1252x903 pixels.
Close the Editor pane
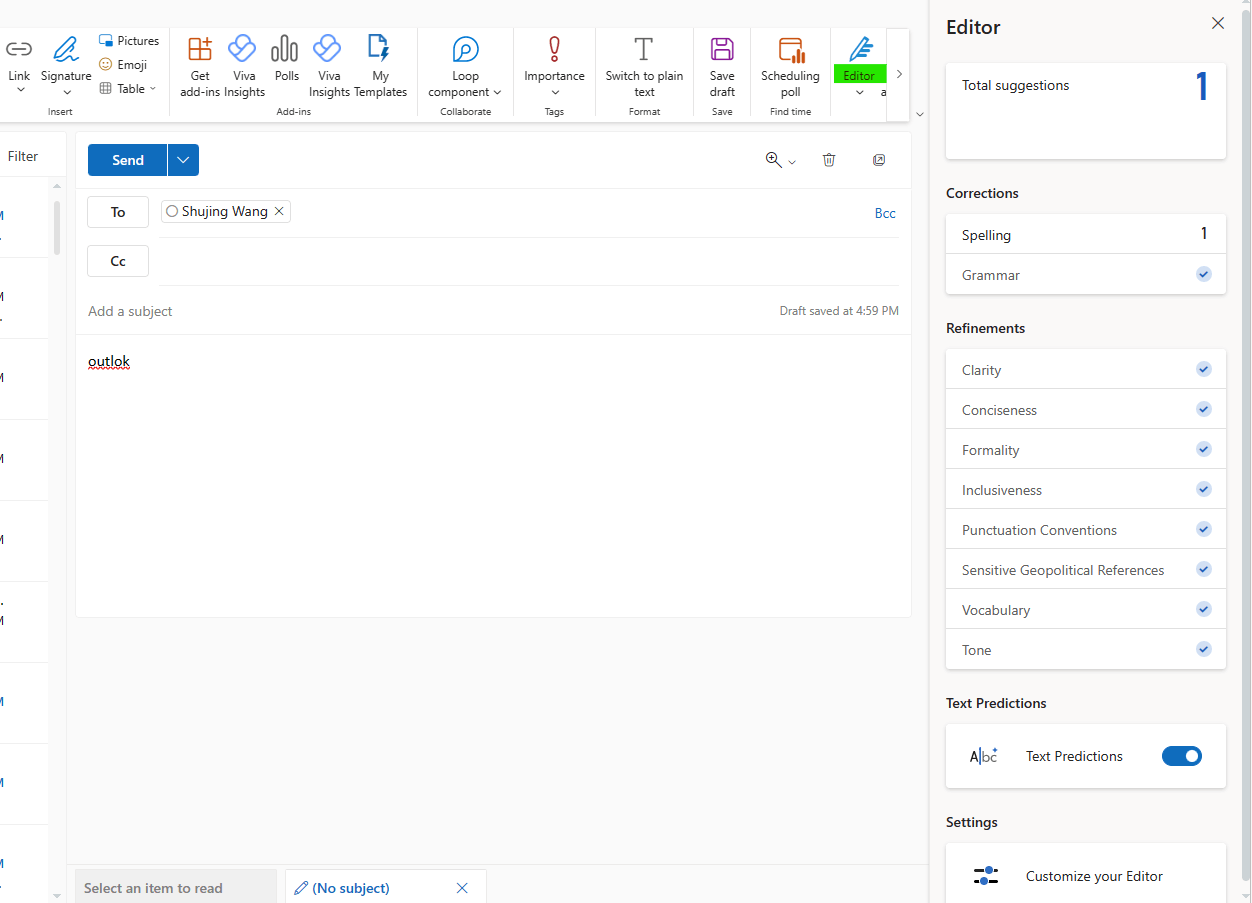point(1218,23)
